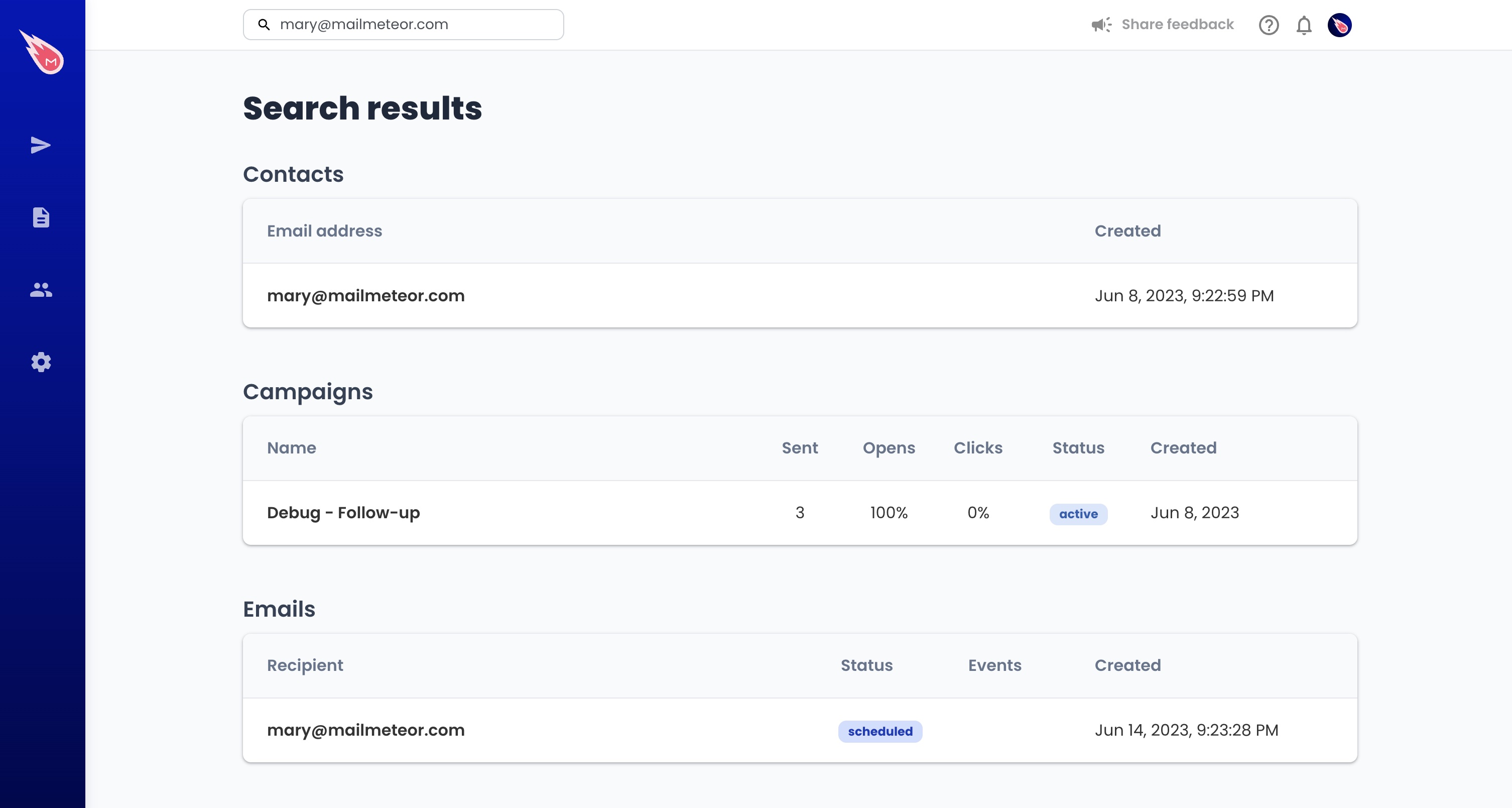This screenshot has height=808, width=1512.
Task: Click the sent count 3
Action: coord(800,513)
